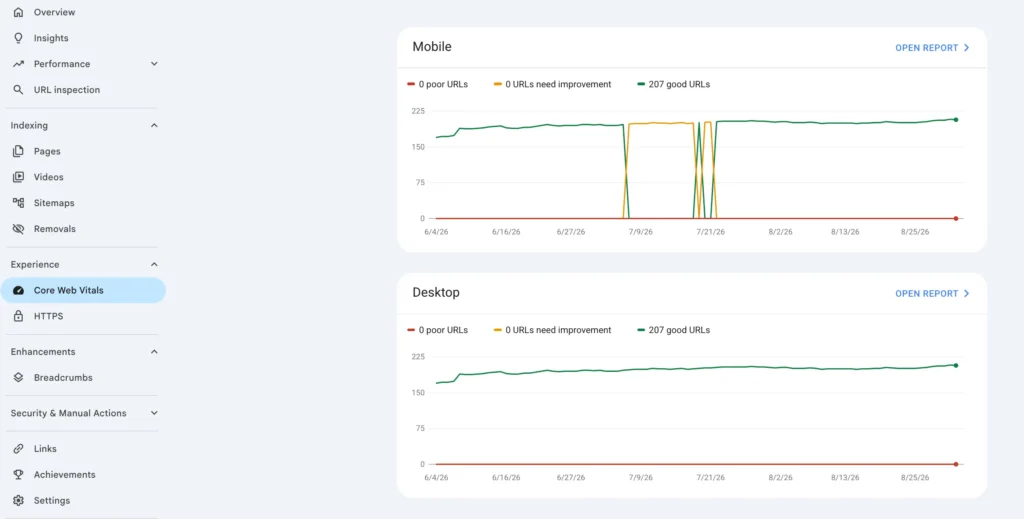Collapse the Indexing section chevron
1024x519 pixels.
[x=154, y=125]
